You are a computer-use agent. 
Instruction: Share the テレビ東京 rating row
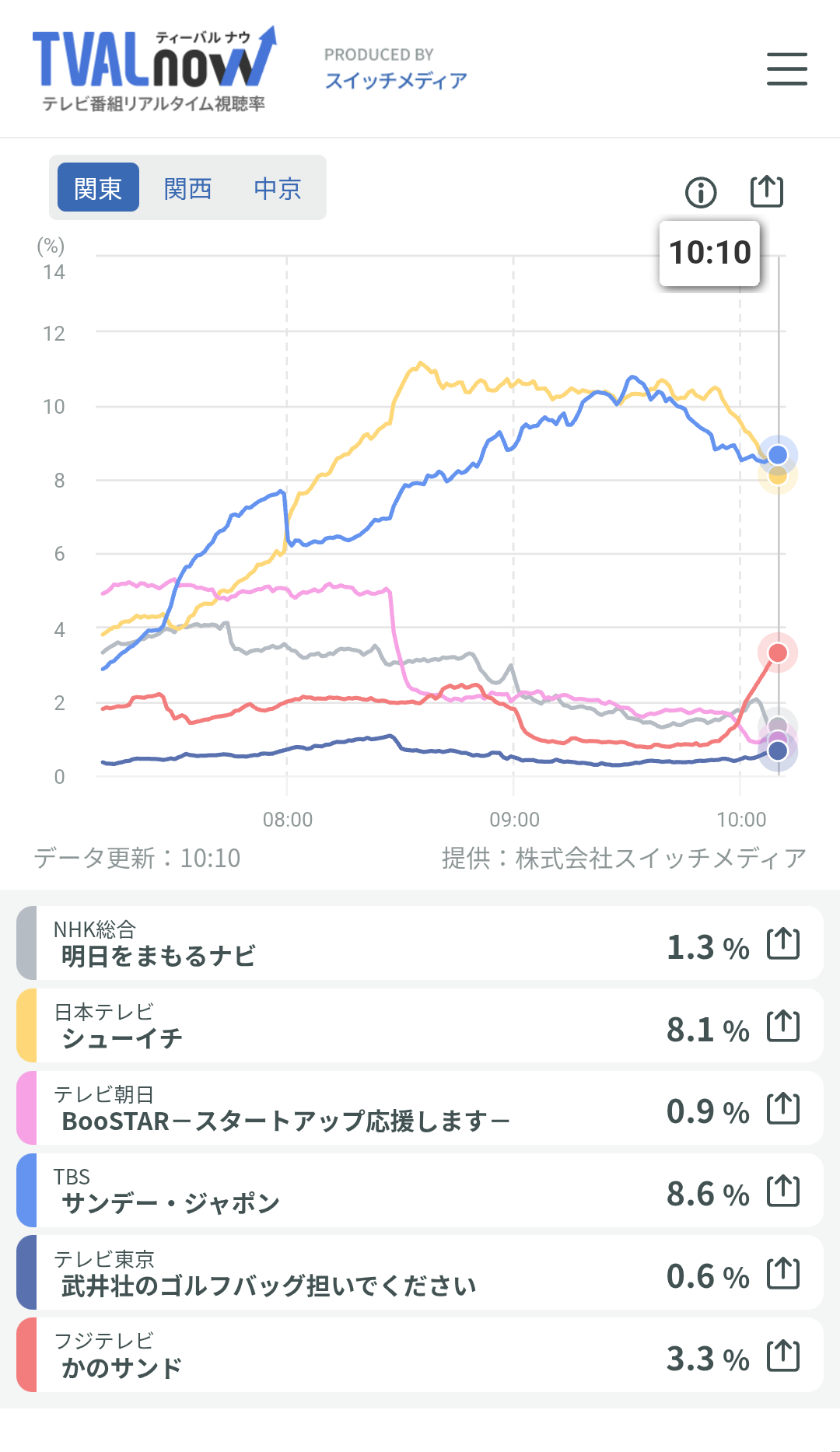click(x=783, y=1273)
